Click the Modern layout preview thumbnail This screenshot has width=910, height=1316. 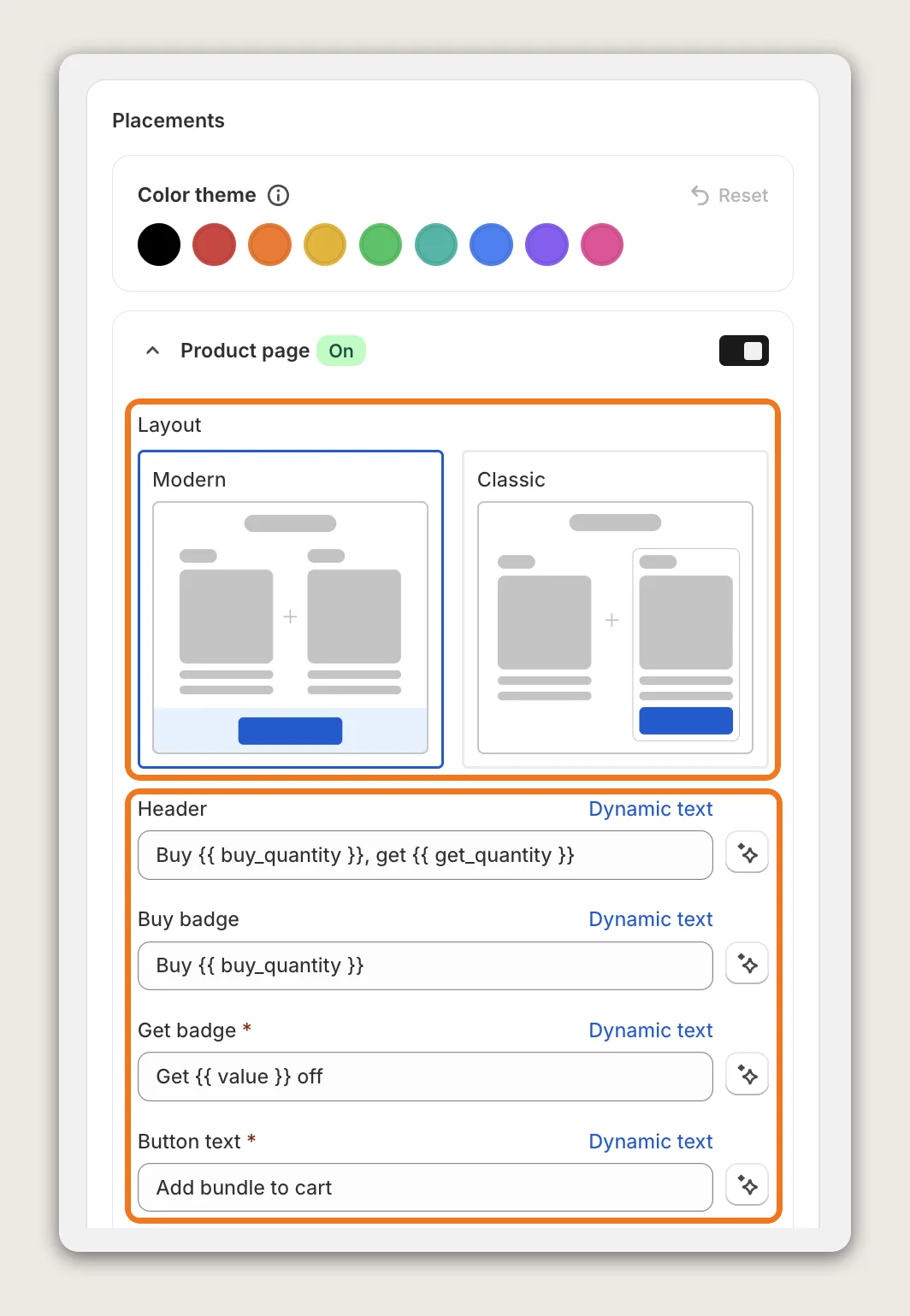pyautogui.click(x=291, y=628)
